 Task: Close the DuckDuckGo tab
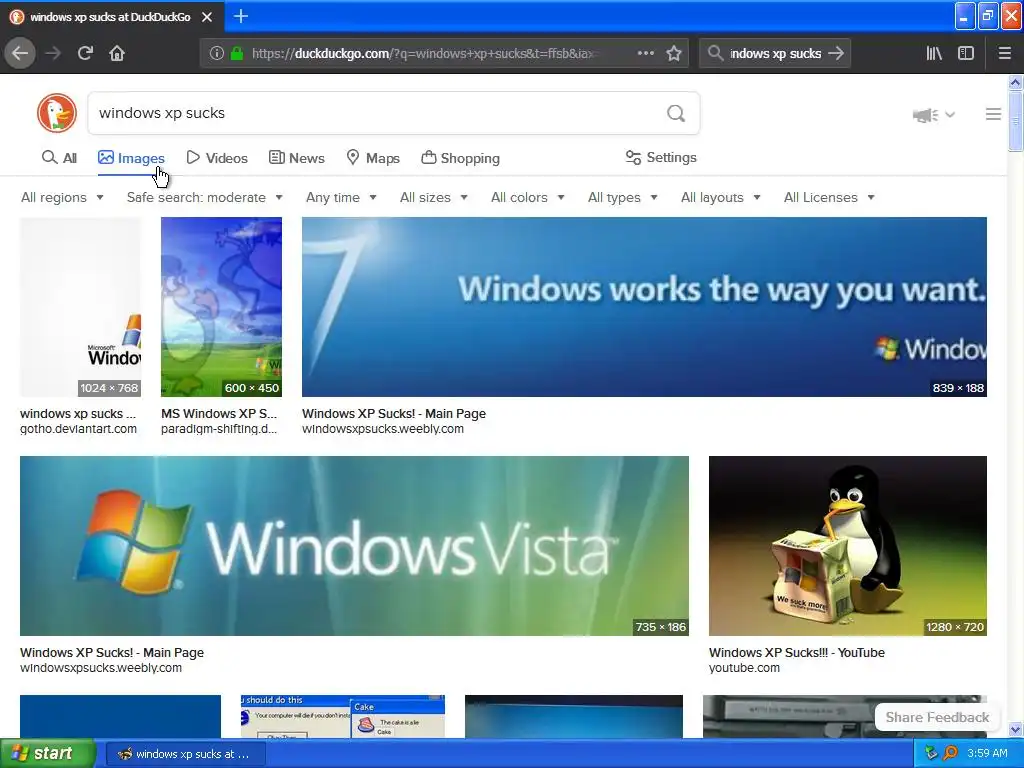pyautogui.click(x=207, y=17)
